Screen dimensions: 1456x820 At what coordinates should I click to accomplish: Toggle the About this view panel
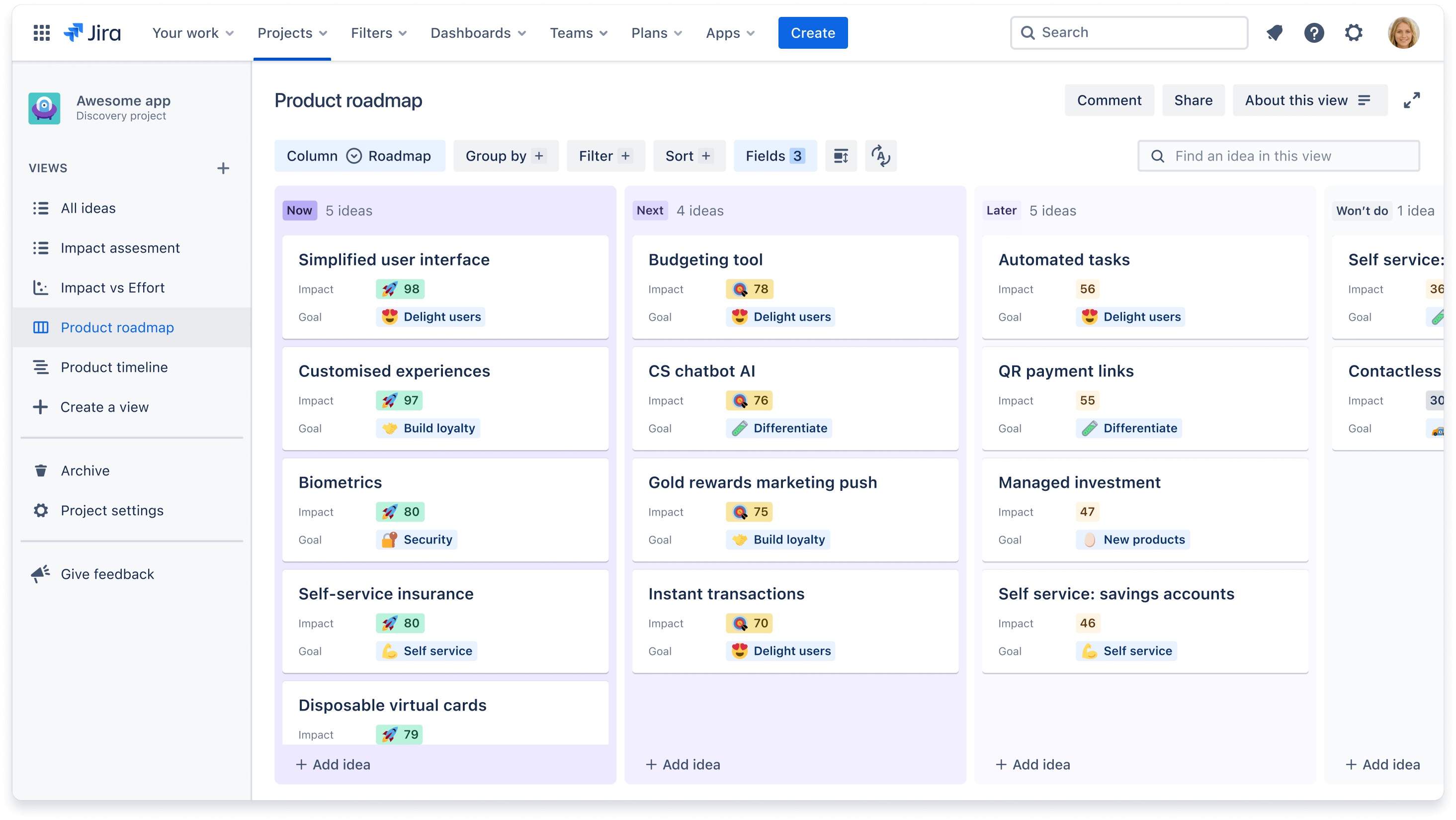coord(1307,100)
